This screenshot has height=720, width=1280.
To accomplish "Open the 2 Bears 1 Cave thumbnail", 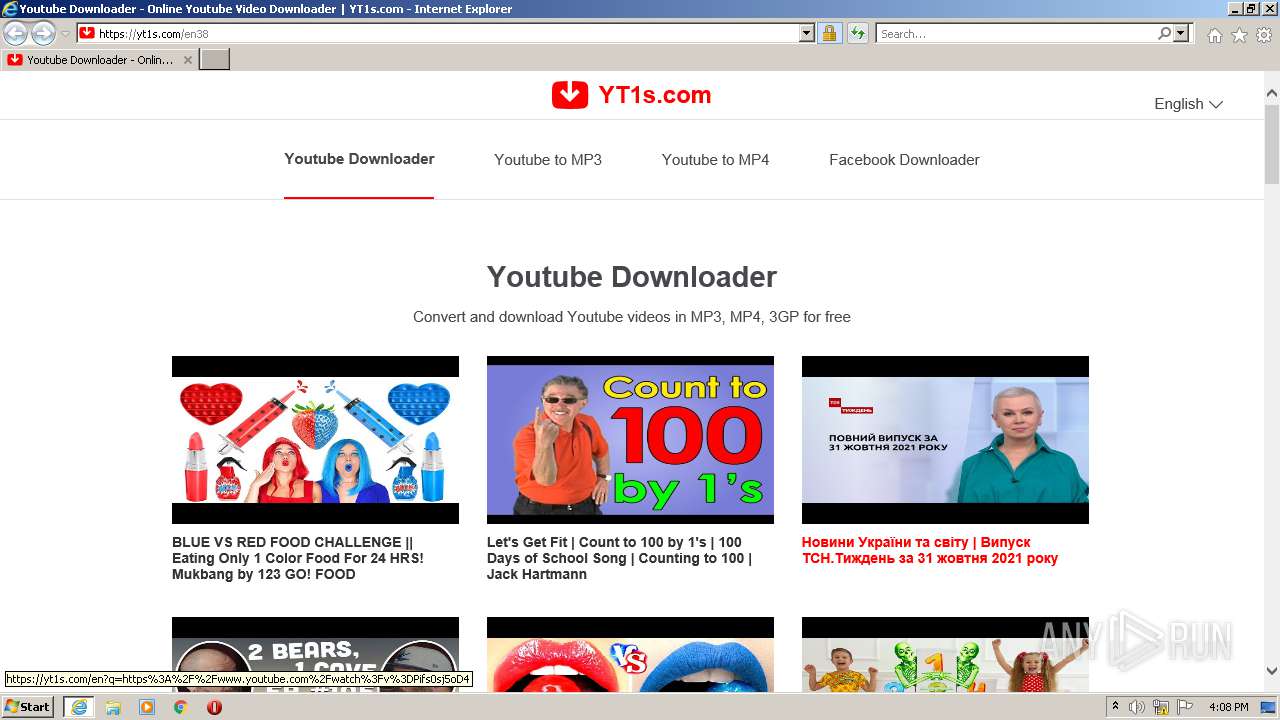I will click(315, 654).
